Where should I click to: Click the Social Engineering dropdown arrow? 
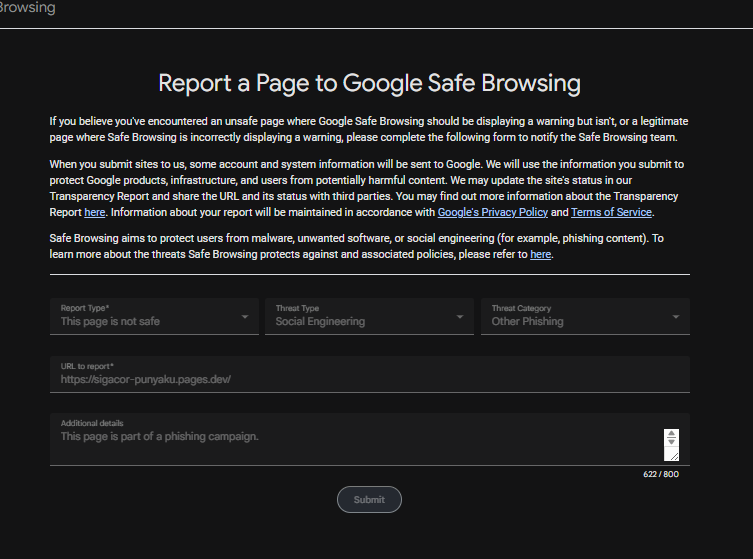(460, 317)
